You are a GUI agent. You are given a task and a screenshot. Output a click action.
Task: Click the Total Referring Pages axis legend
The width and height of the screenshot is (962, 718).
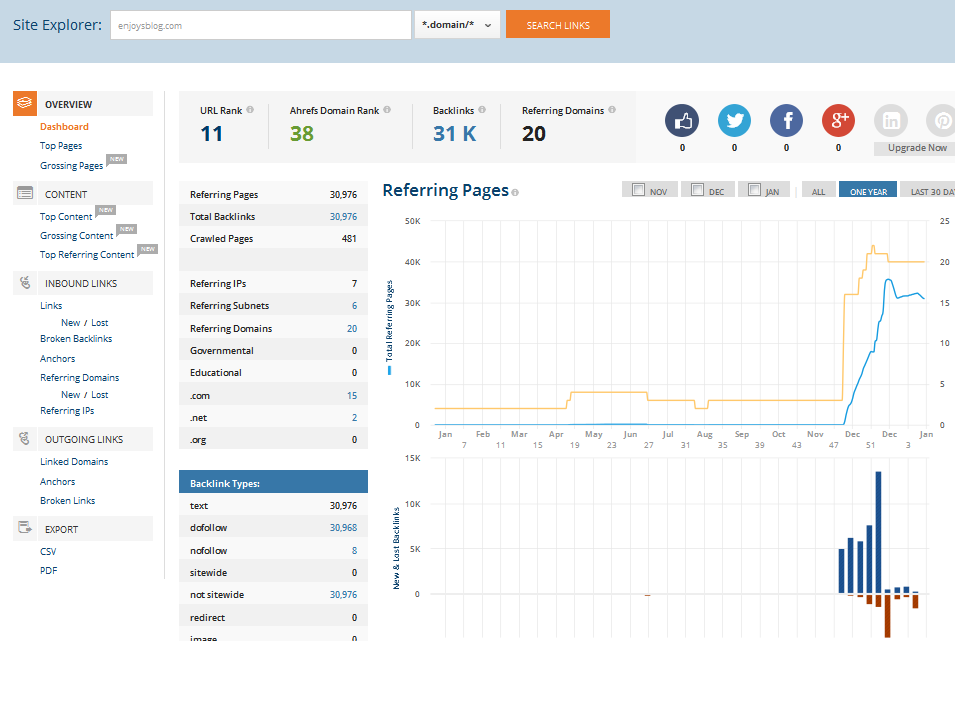tap(389, 328)
